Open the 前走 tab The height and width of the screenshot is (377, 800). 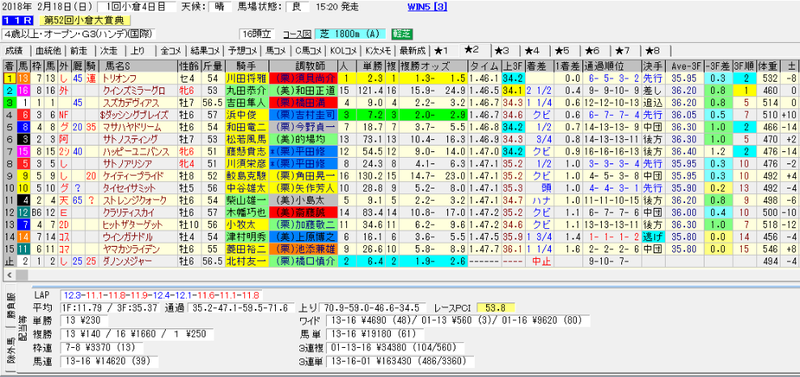79,51
